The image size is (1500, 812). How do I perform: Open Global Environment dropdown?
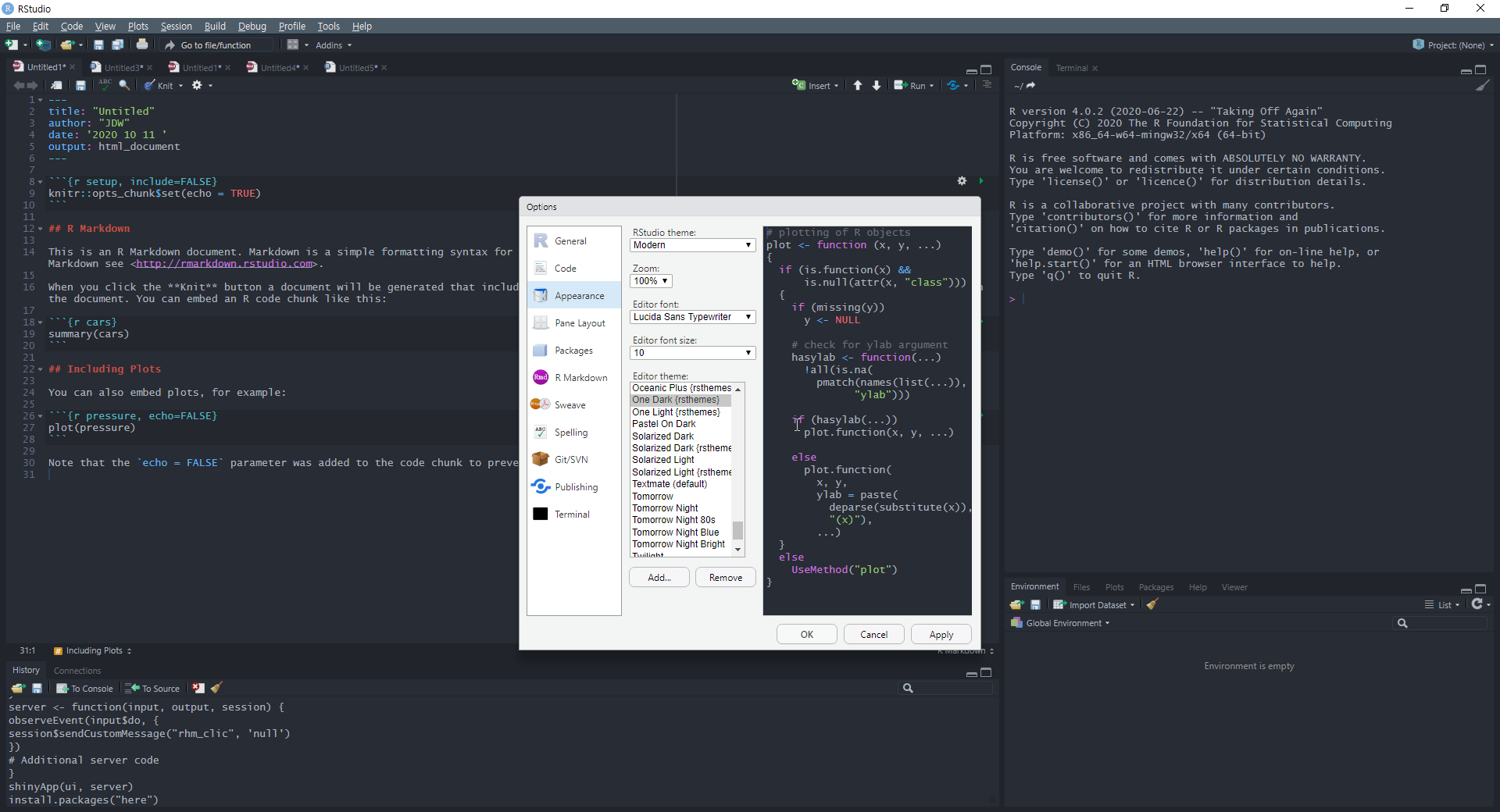point(1060,623)
